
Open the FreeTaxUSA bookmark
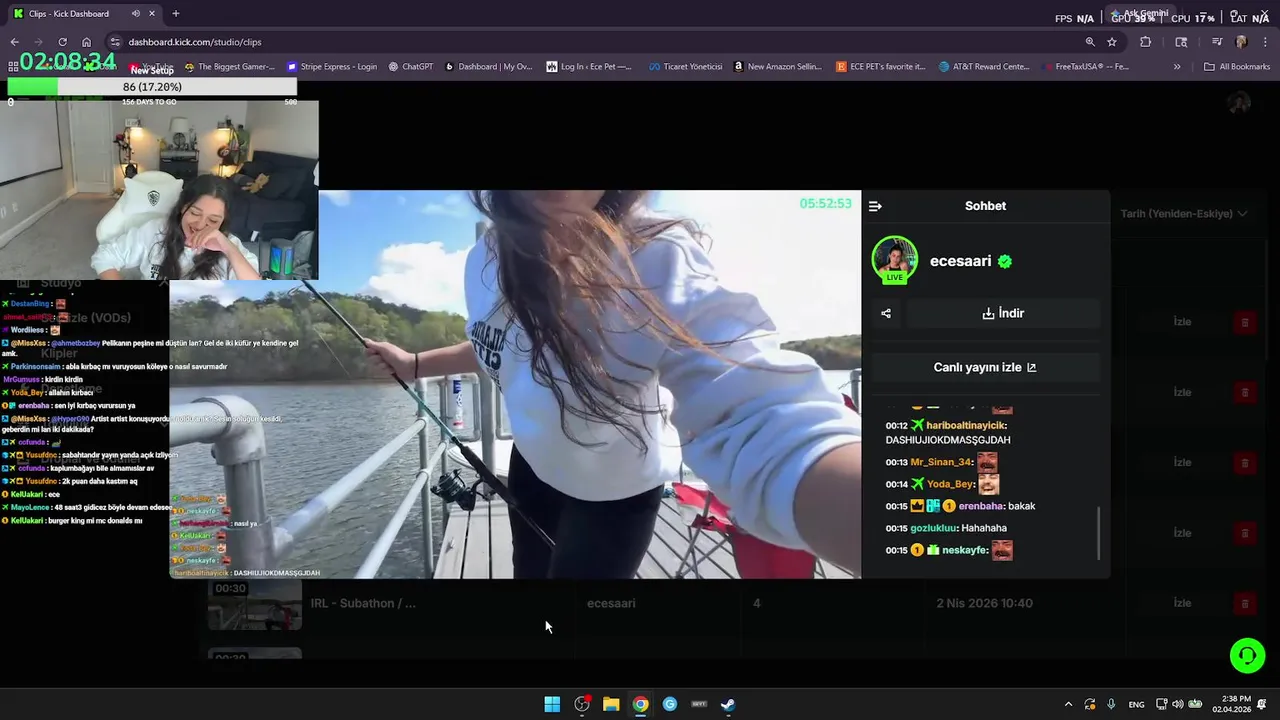pos(1085,67)
